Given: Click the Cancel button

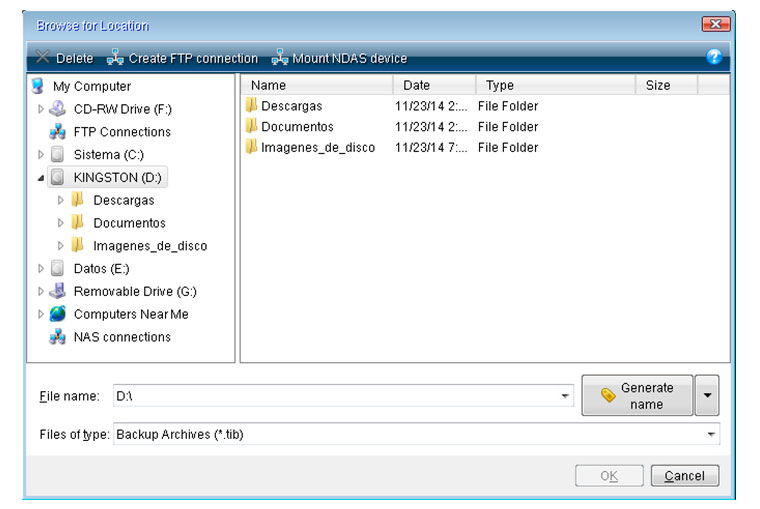Looking at the screenshot, I should [x=684, y=476].
